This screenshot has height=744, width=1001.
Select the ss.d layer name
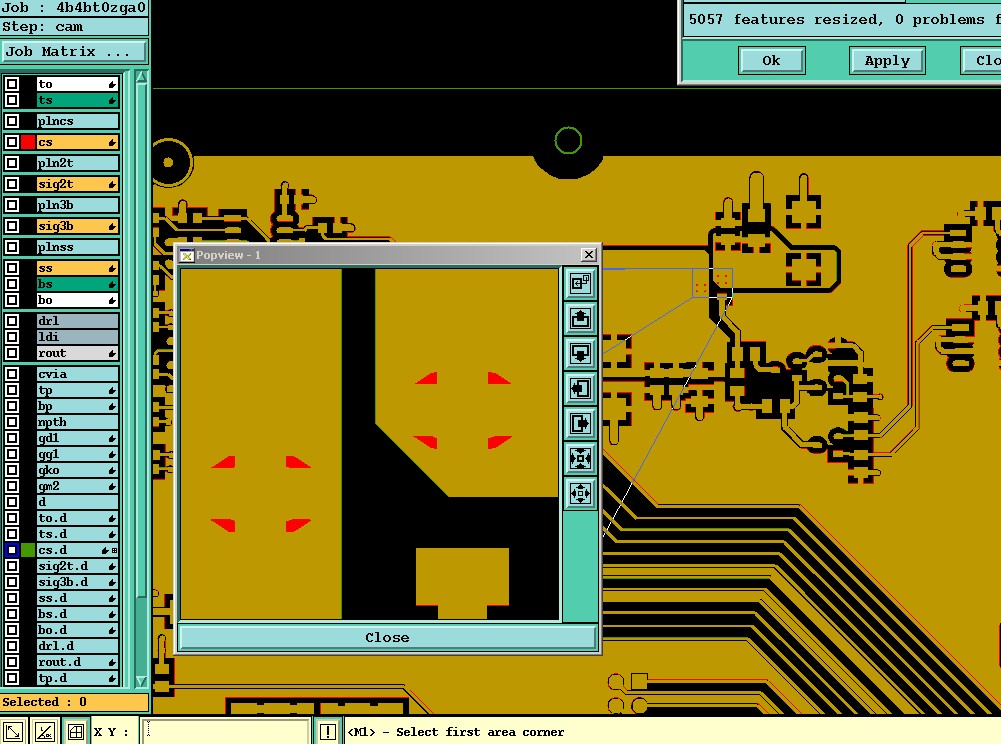(x=78, y=598)
